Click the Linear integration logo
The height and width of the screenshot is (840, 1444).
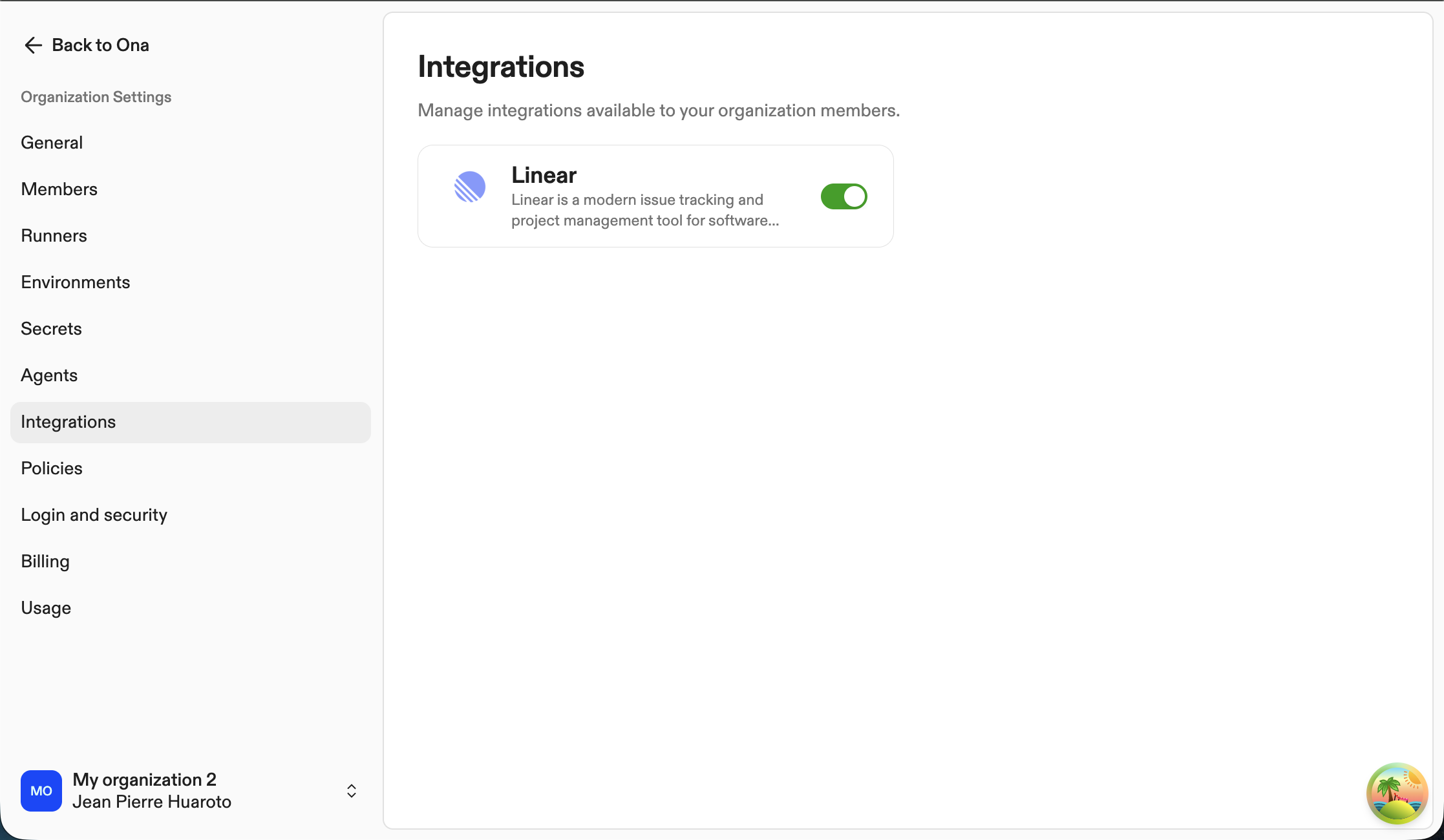pyautogui.click(x=470, y=187)
